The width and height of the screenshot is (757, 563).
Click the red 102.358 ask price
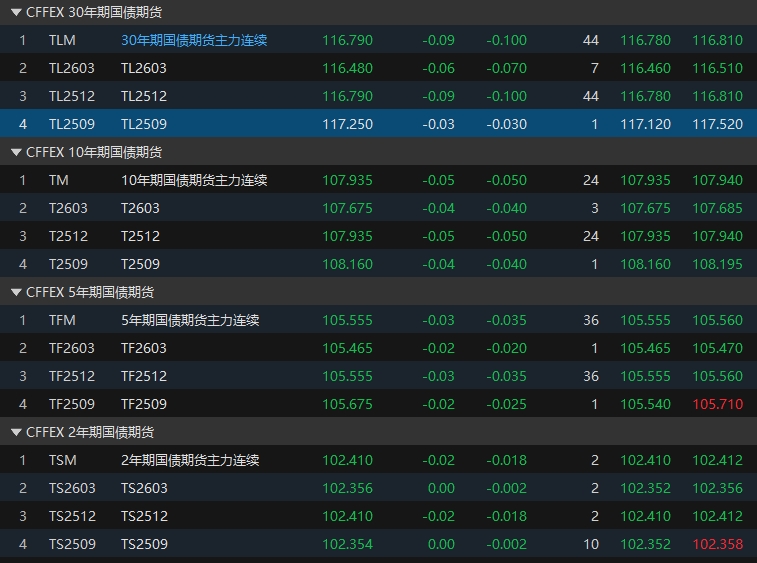coord(717,544)
